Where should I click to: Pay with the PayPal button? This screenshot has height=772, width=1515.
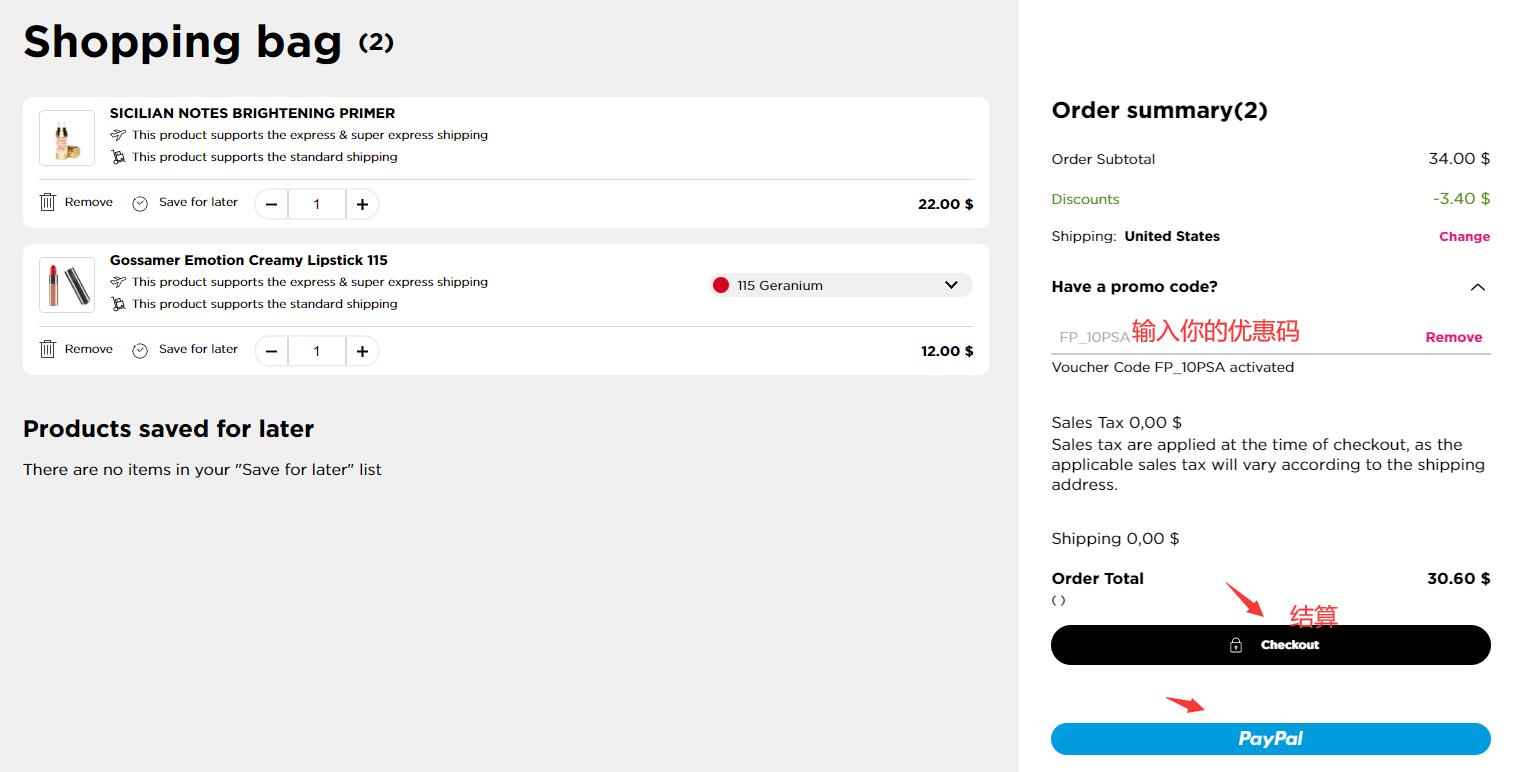(1270, 739)
